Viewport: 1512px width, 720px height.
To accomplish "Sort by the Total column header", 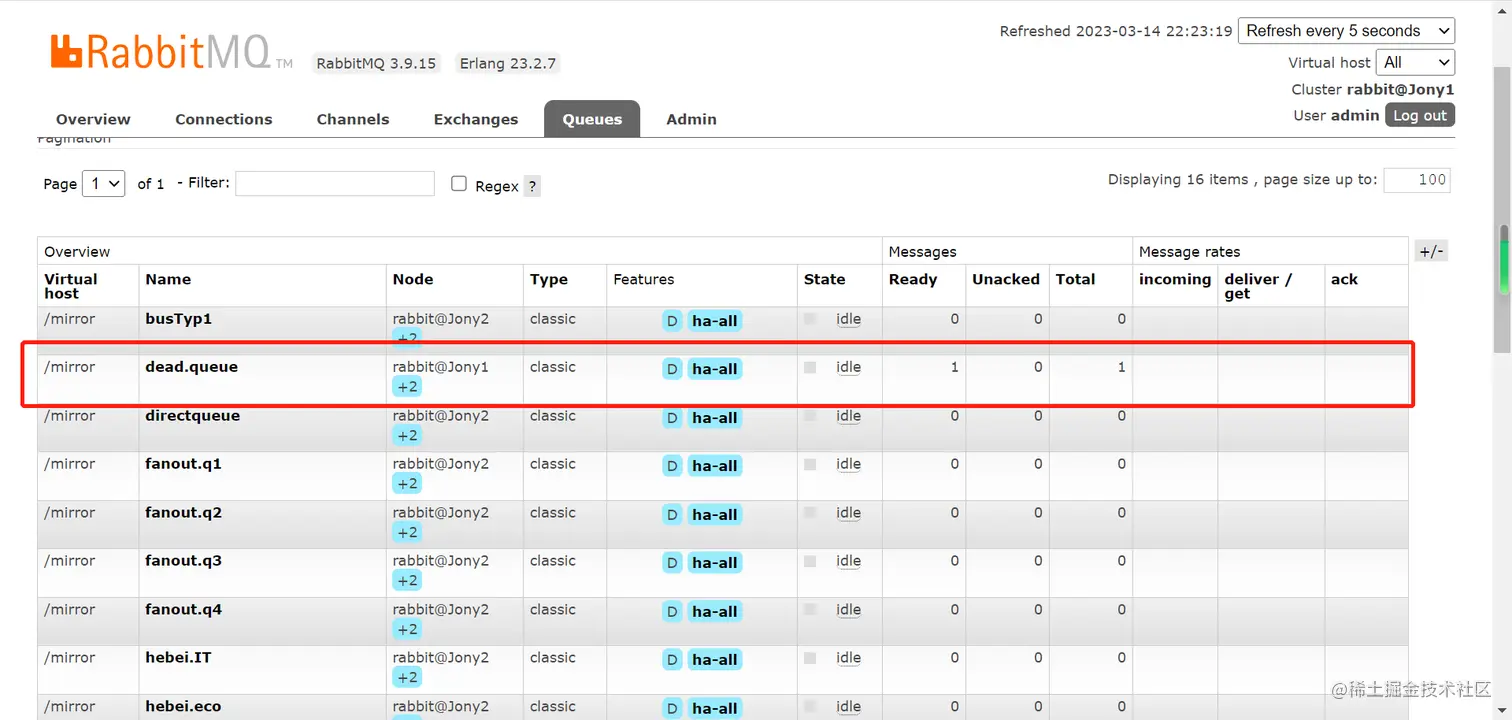I will [x=1076, y=280].
